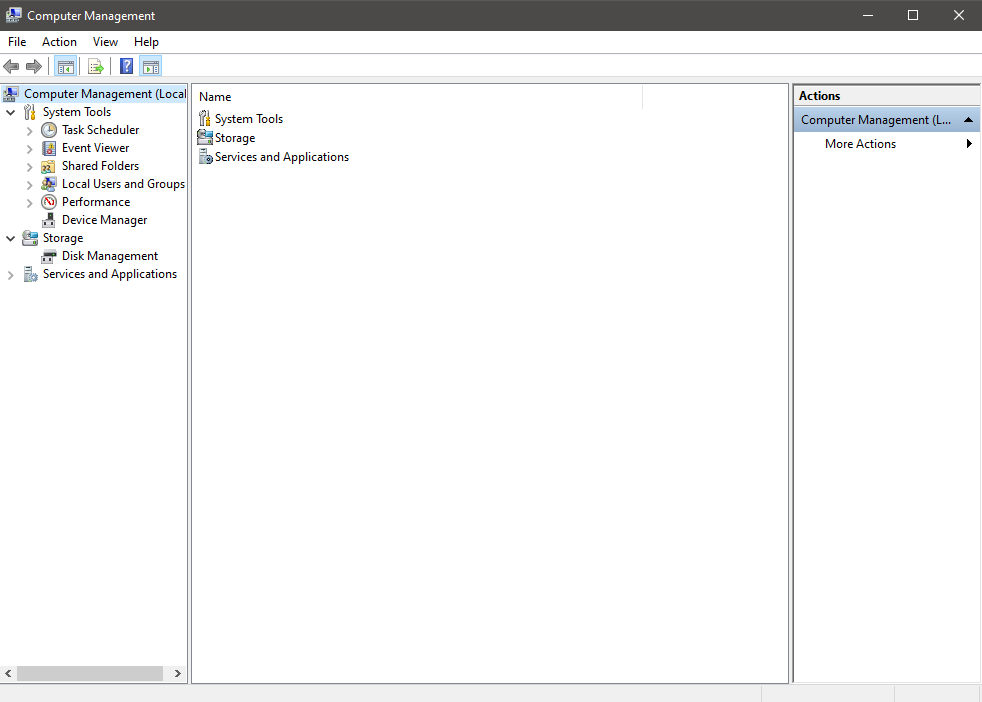Image resolution: width=982 pixels, height=702 pixels.
Task: Select Shared Folders in the tree
Action: pos(100,166)
